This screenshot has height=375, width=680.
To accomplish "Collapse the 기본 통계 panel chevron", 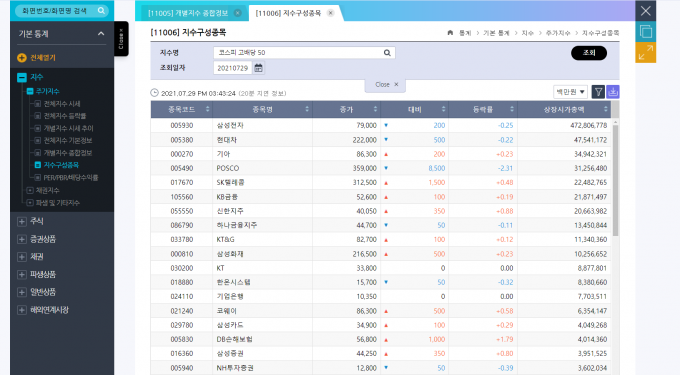I will click(x=101, y=34).
